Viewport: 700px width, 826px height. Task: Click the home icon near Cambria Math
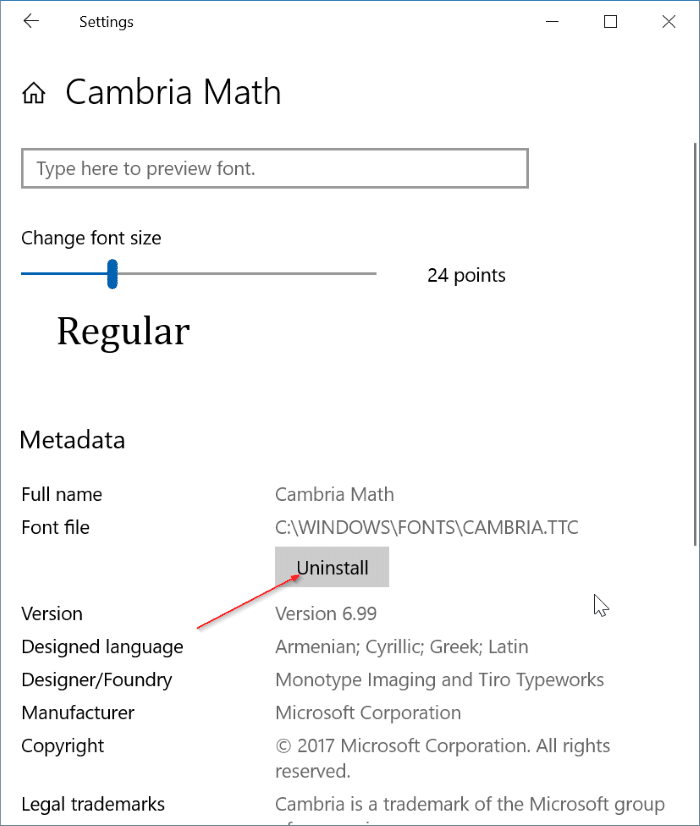coord(33,91)
